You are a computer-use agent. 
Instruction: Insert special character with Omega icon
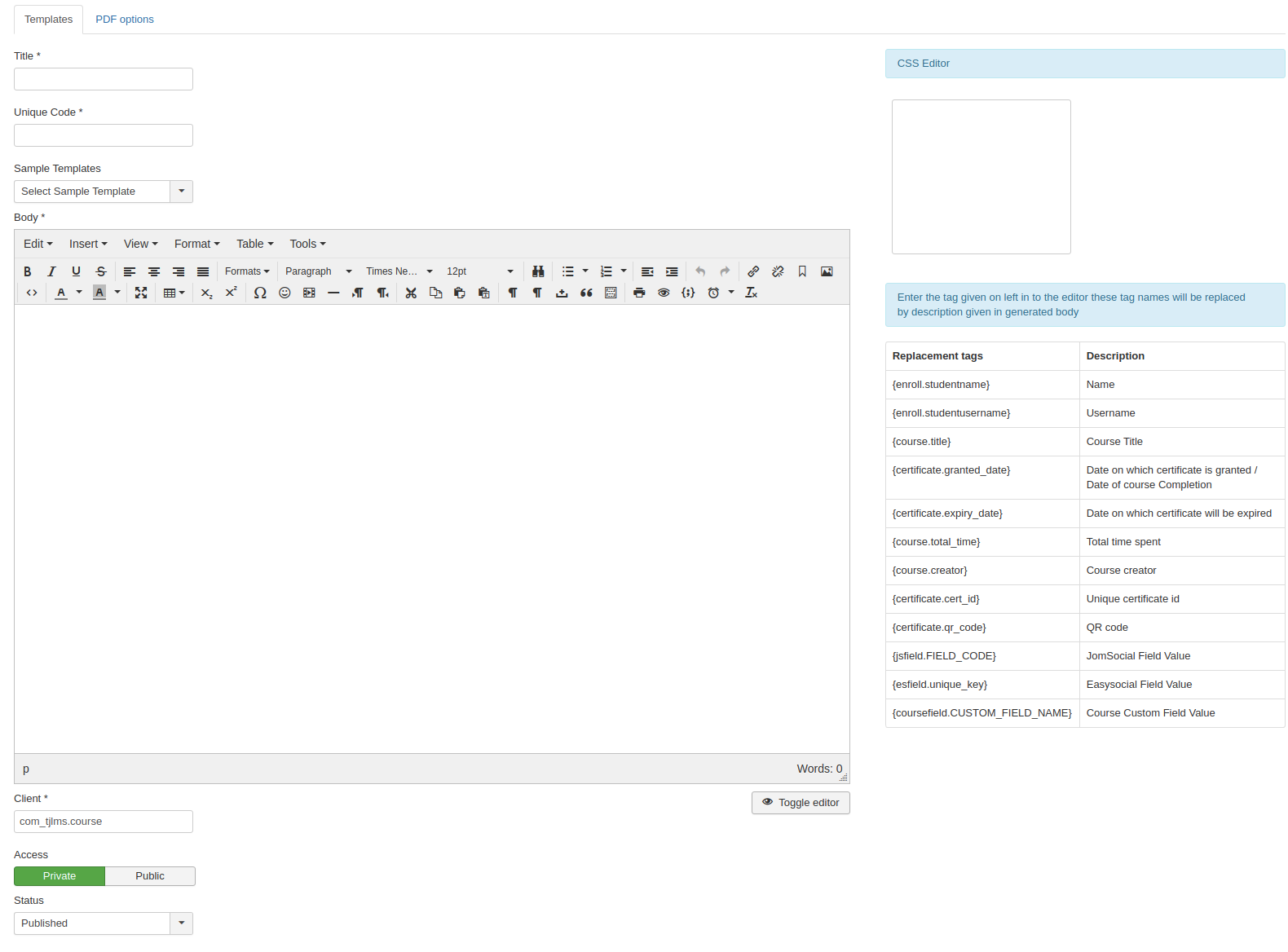click(x=260, y=293)
